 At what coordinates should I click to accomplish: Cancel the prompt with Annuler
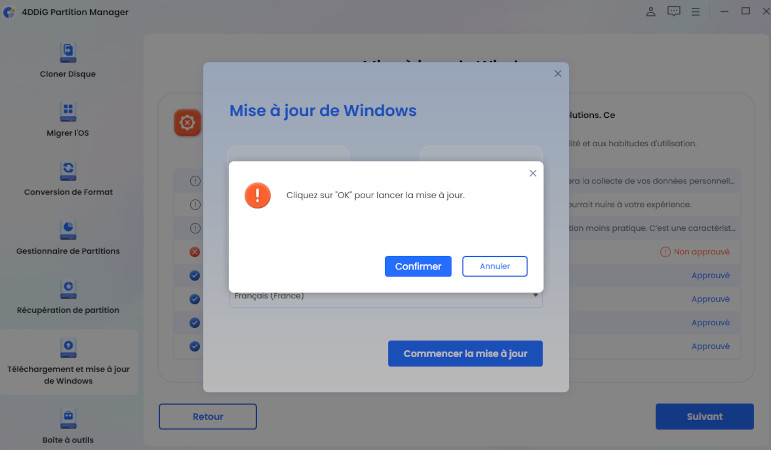tap(495, 266)
